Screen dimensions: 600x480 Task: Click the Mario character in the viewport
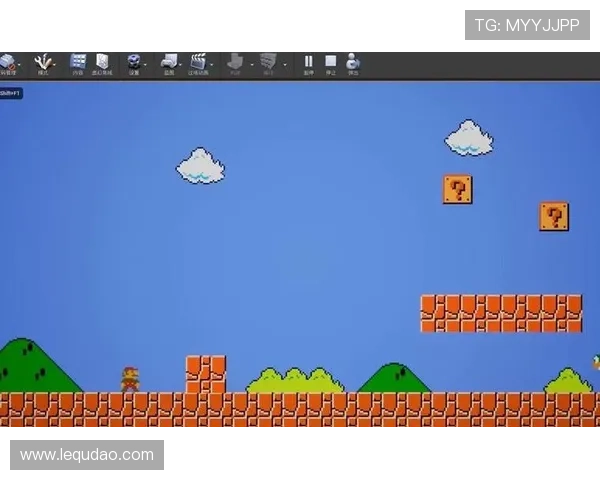130,379
